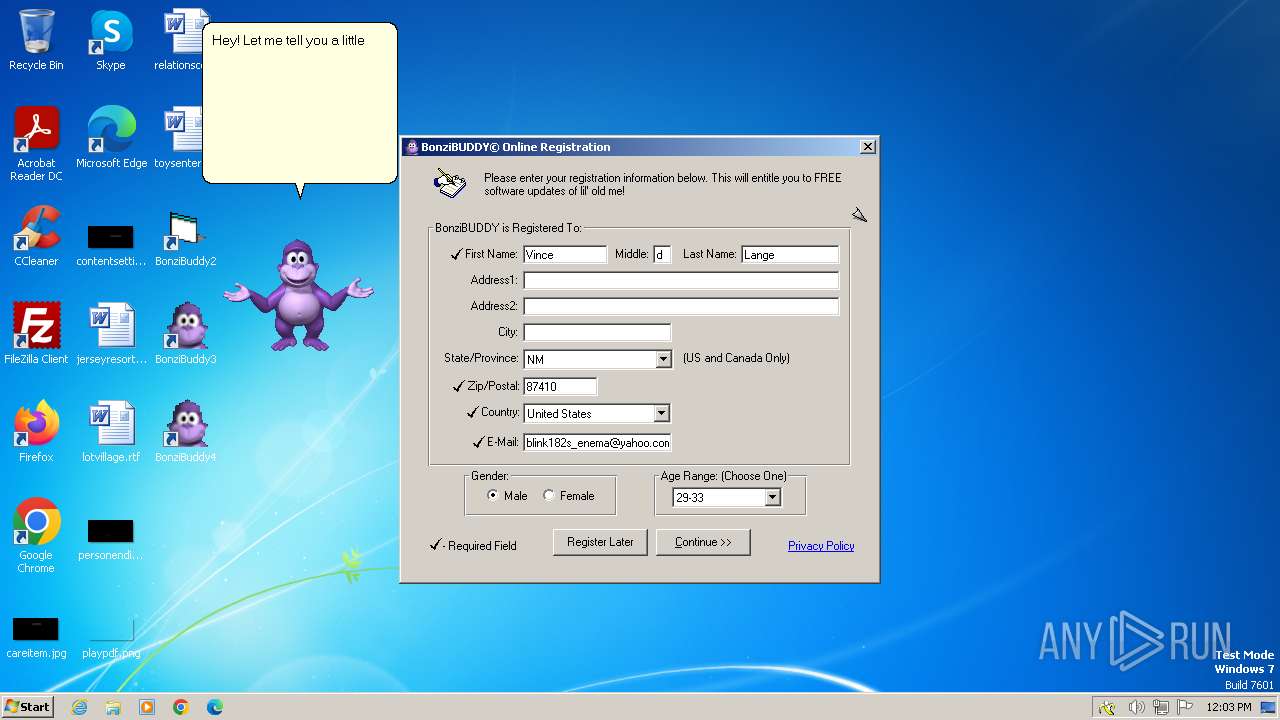Close the BonziBUDDY Online Registration dialog
This screenshot has height=720, width=1280.
point(868,147)
